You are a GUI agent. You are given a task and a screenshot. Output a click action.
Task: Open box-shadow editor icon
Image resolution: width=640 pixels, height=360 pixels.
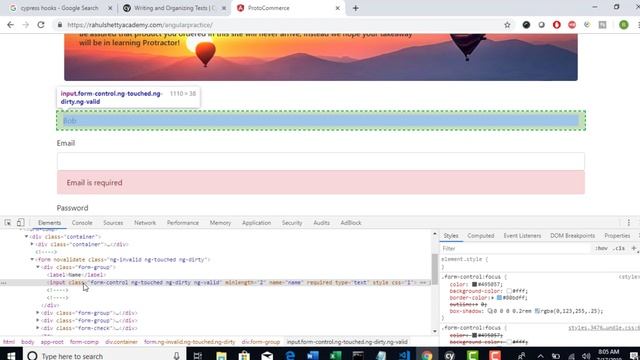coord(490,311)
